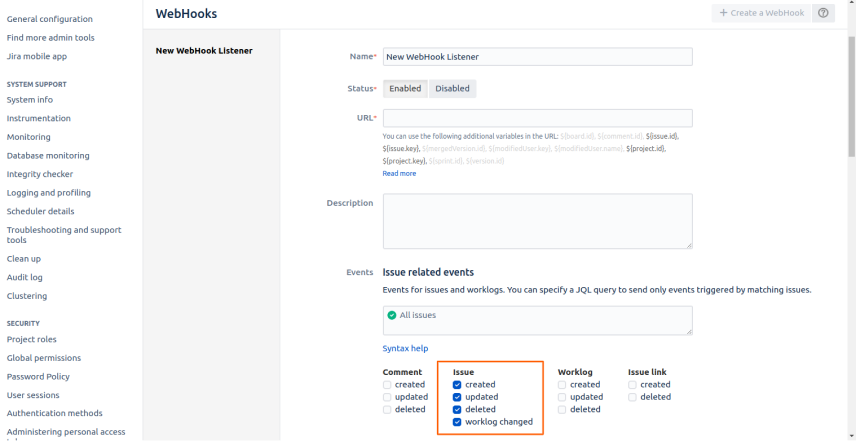The height and width of the screenshot is (441, 856).
Task: Open Jira mobile app settings
Action: pyautogui.click(x=37, y=56)
